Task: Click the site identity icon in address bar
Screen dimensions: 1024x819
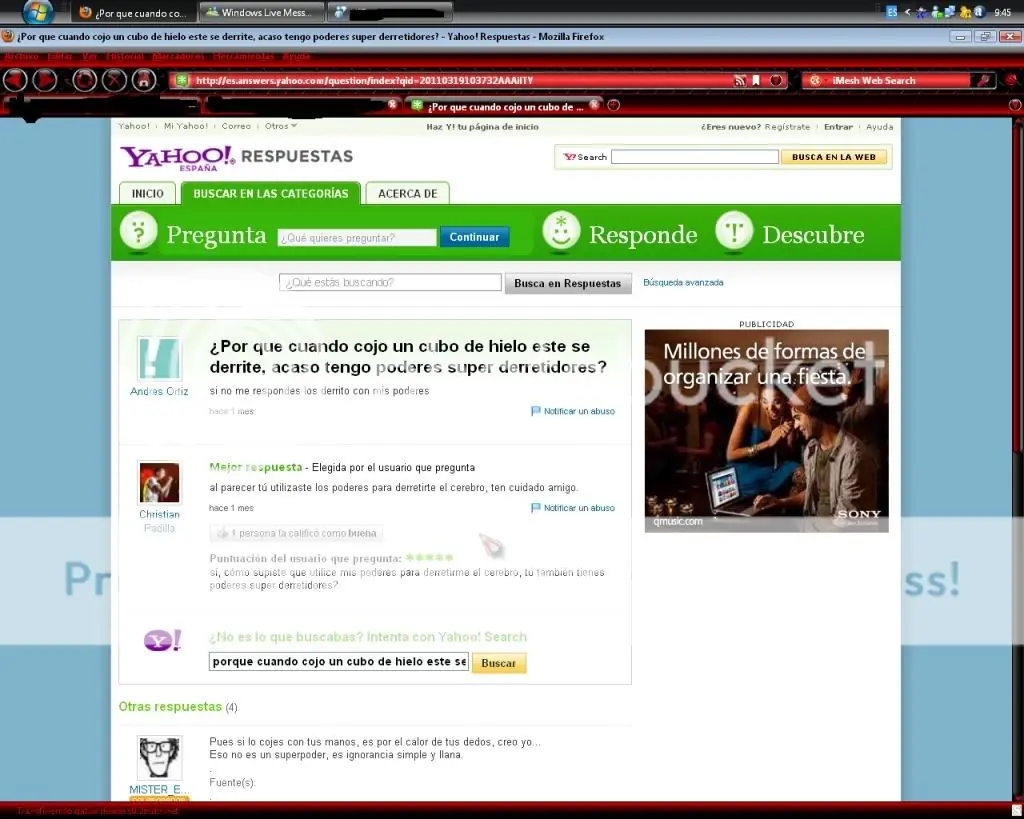Action: (182, 80)
